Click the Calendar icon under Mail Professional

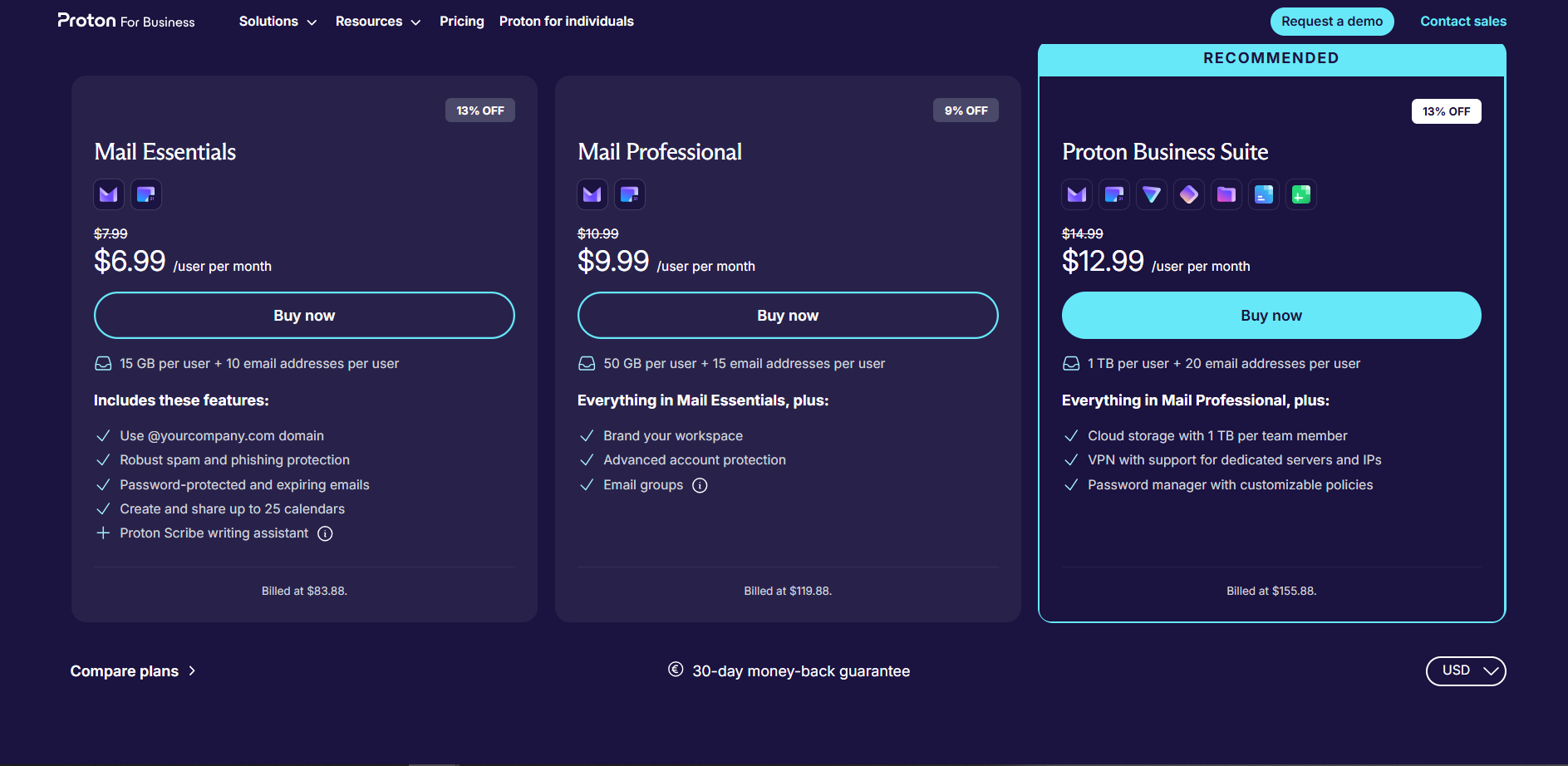pyautogui.click(x=630, y=194)
